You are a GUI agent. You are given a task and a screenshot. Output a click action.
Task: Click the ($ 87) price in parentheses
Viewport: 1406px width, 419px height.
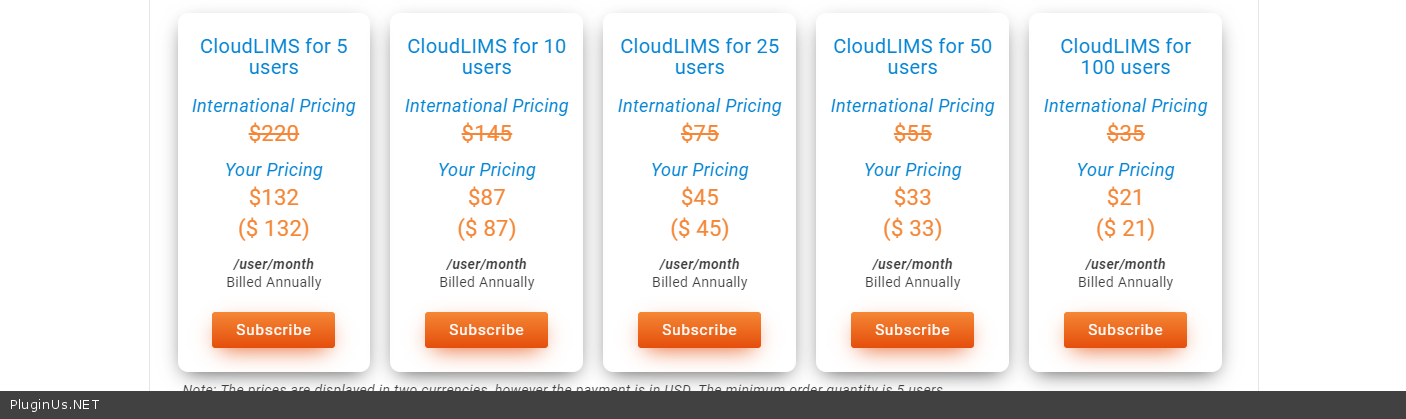point(486,229)
